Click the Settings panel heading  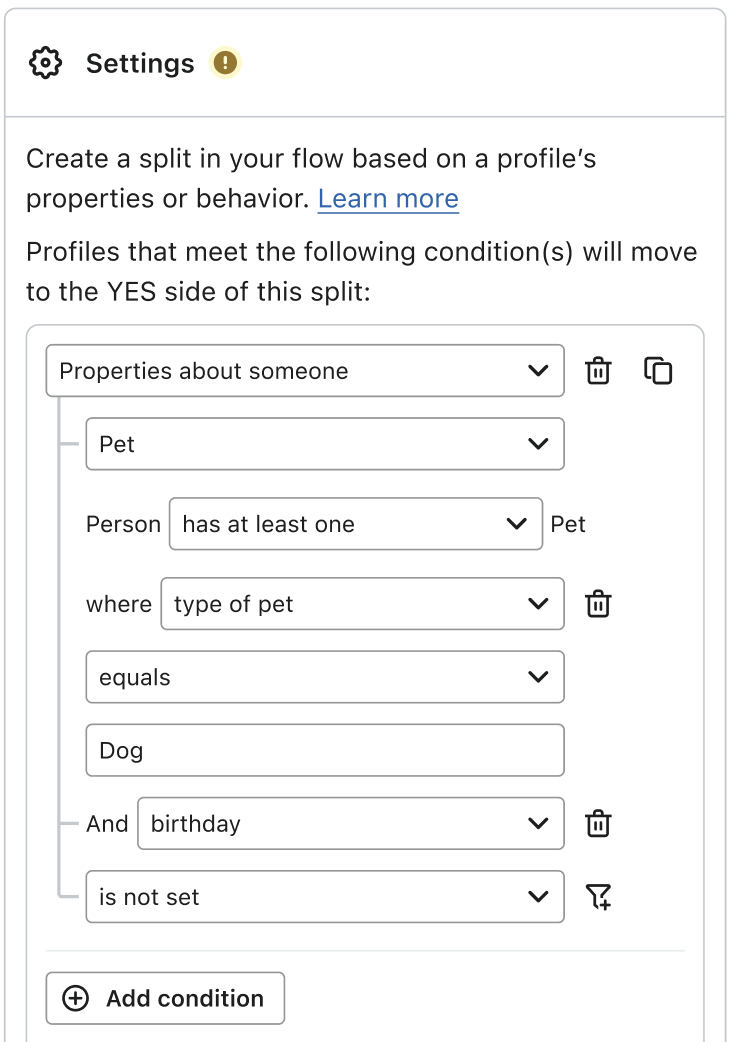point(140,63)
